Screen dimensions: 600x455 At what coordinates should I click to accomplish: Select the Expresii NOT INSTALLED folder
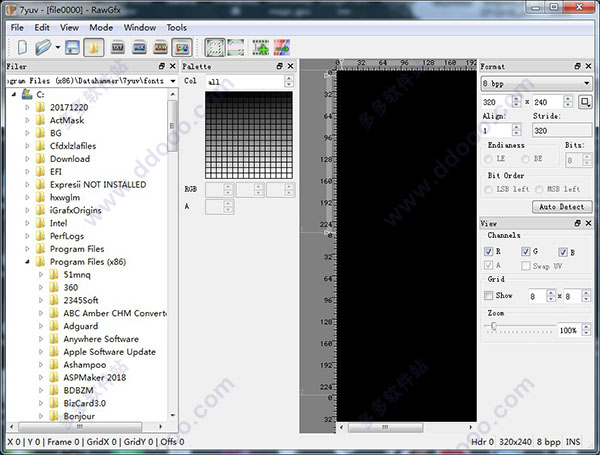(98, 184)
